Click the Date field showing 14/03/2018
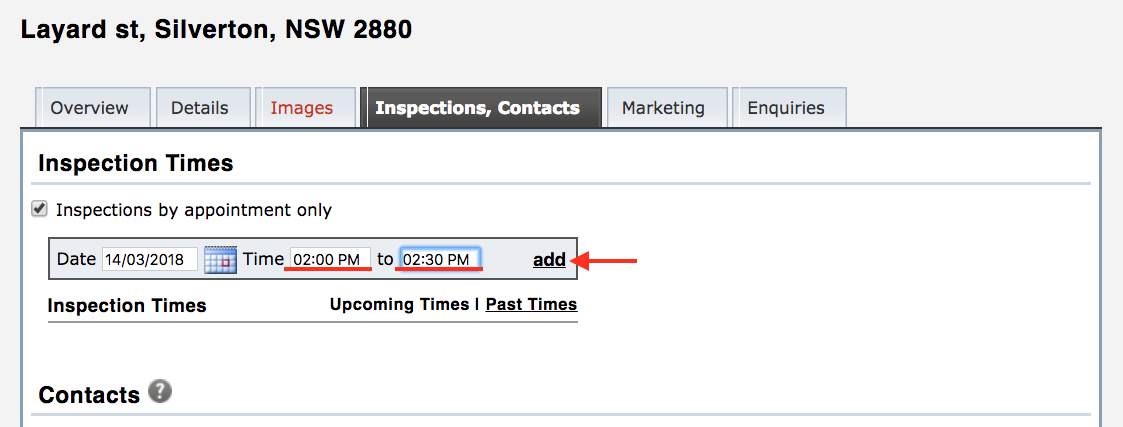The image size is (1123, 427). [149, 260]
